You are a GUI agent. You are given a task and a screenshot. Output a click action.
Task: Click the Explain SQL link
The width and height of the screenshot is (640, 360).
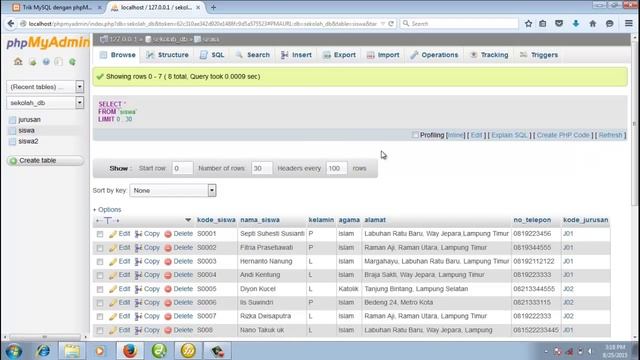pyautogui.click(x=509, y=135)
